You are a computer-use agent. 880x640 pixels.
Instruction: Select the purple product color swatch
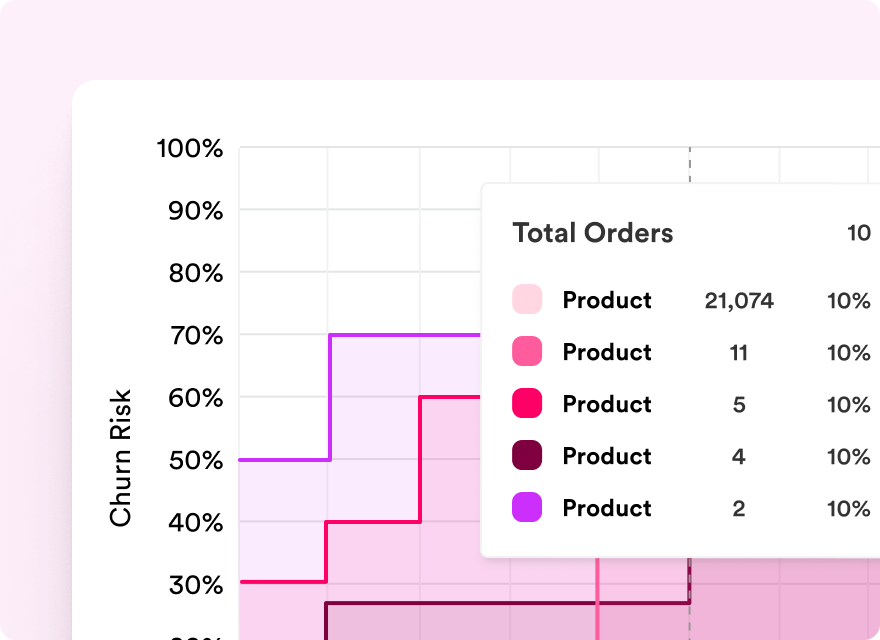(x=527, y=508)
